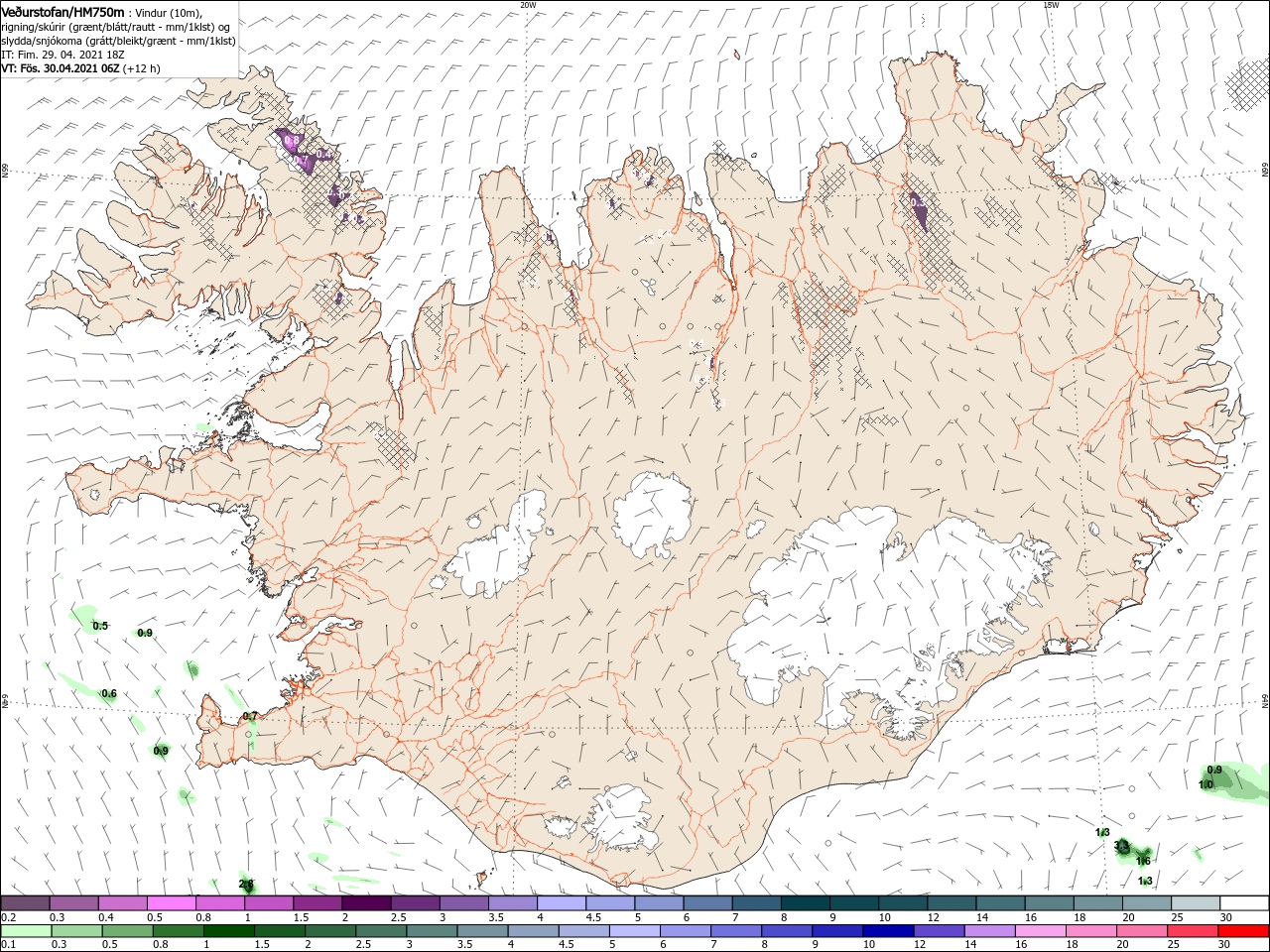Pick the top-row legend swatch between 6 and 7
The image size is (1270, 952).
(707, 903)
